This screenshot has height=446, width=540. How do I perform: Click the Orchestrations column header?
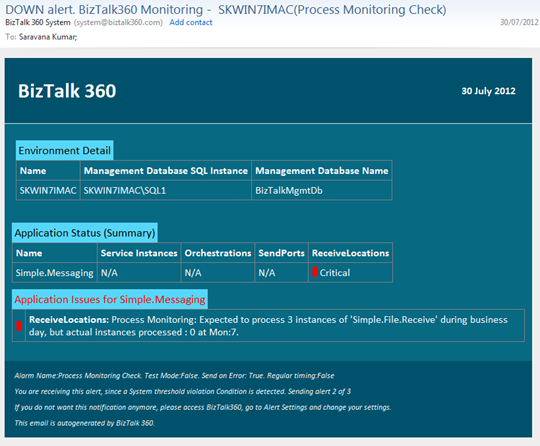(218, 253)
